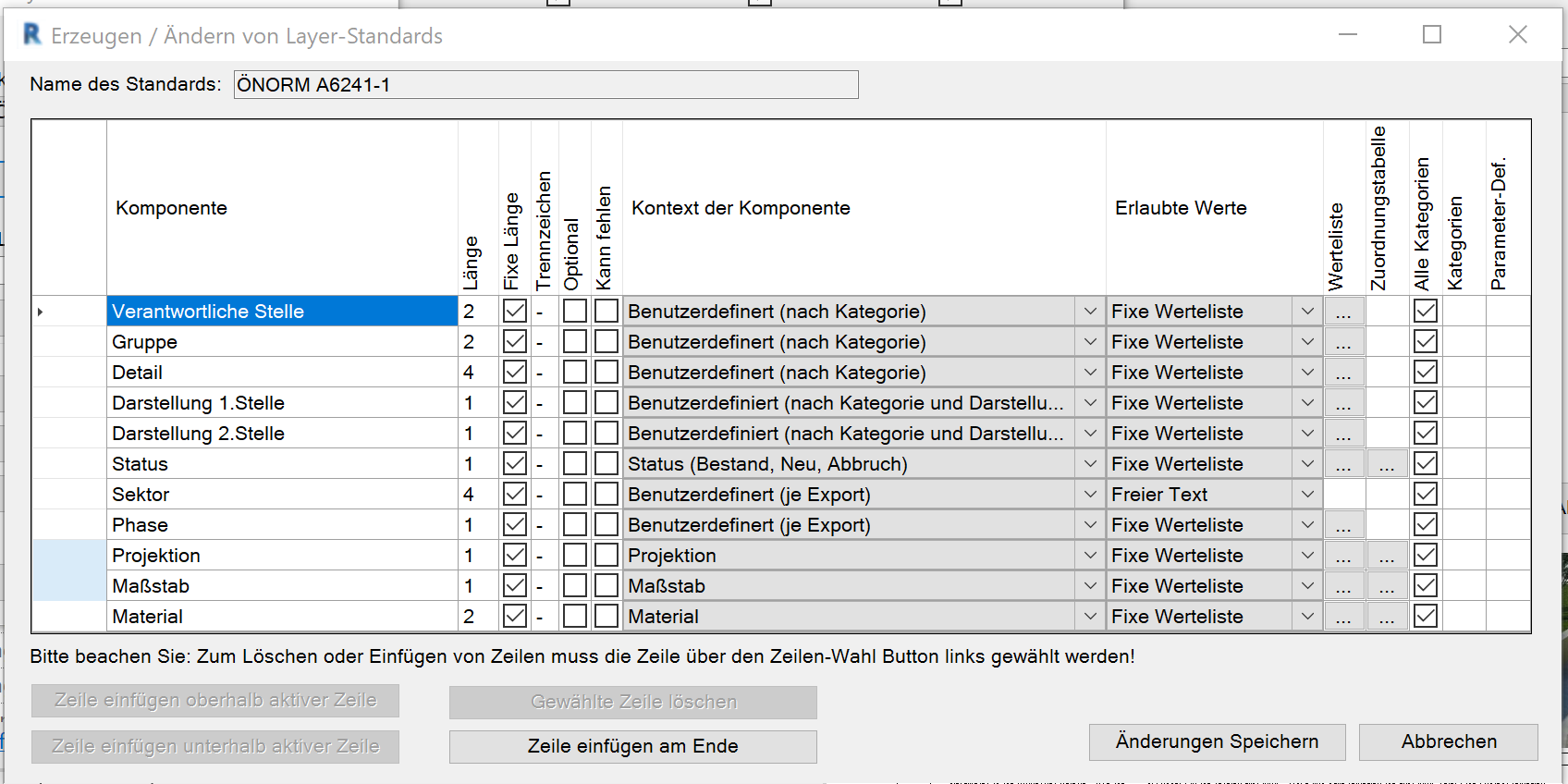Open Zuordnungstabelle for the Projektion row
Screen dimensions: 1568x784
(1387, 556)
